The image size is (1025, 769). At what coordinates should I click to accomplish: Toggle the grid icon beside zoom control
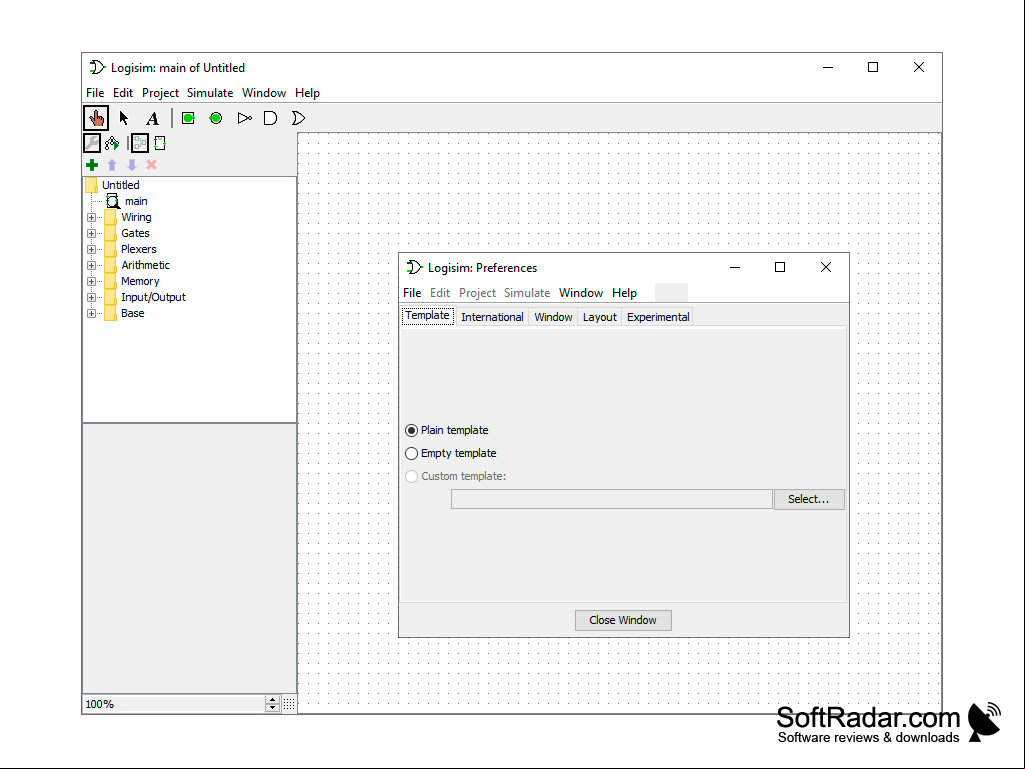pyautogui.click(x=289, y=704)
